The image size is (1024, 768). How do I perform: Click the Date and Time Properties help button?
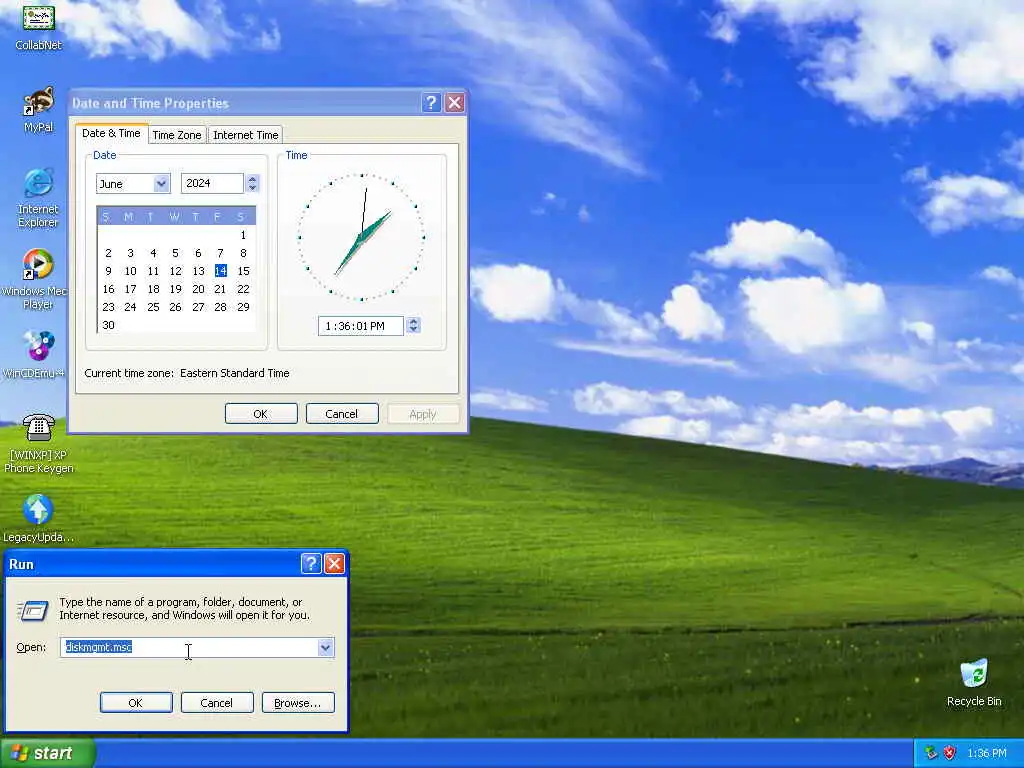431,103
